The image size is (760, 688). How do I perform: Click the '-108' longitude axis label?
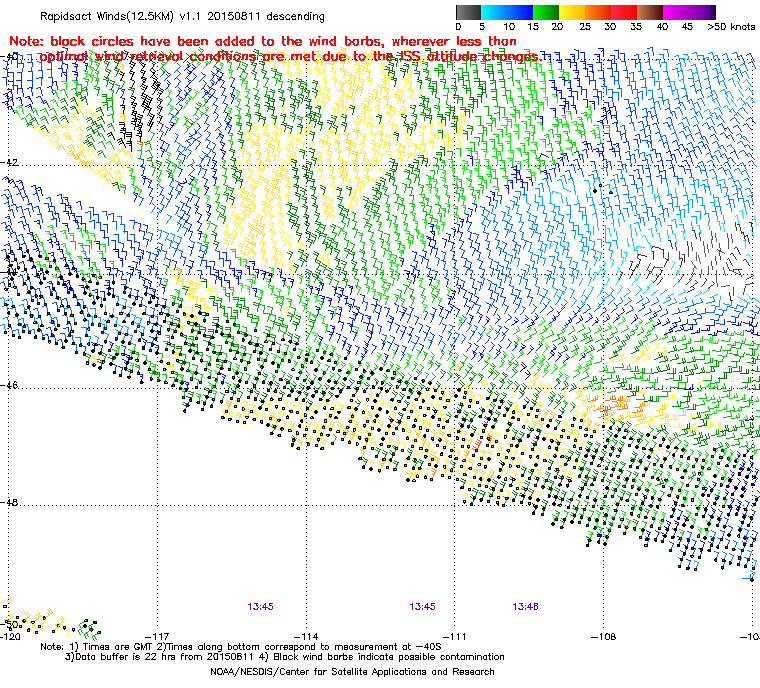tap(603, 637)
